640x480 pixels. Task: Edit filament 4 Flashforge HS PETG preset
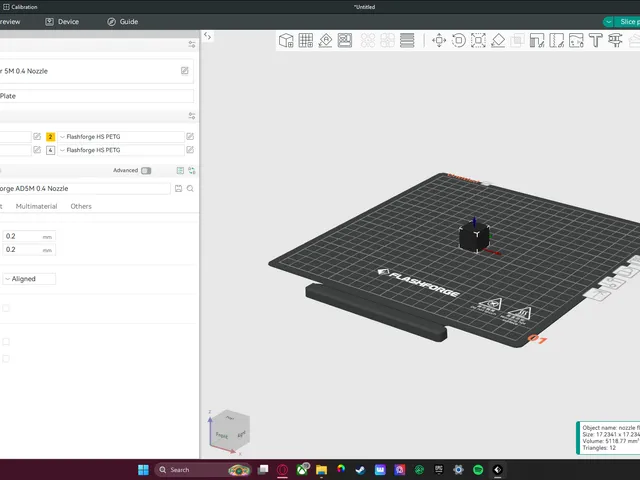(x=190, y=150)
